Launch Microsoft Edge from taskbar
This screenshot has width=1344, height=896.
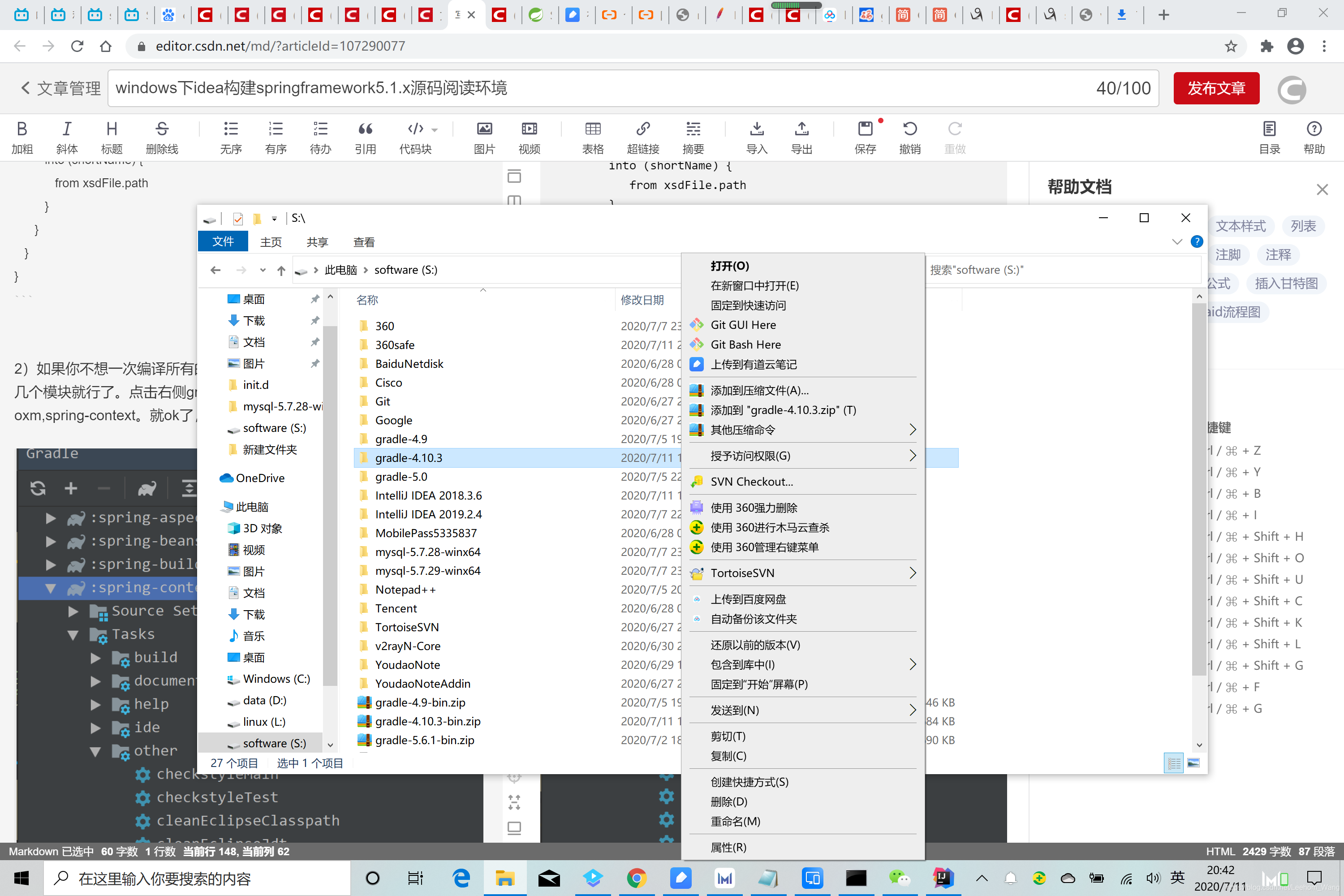click(461, 878)
